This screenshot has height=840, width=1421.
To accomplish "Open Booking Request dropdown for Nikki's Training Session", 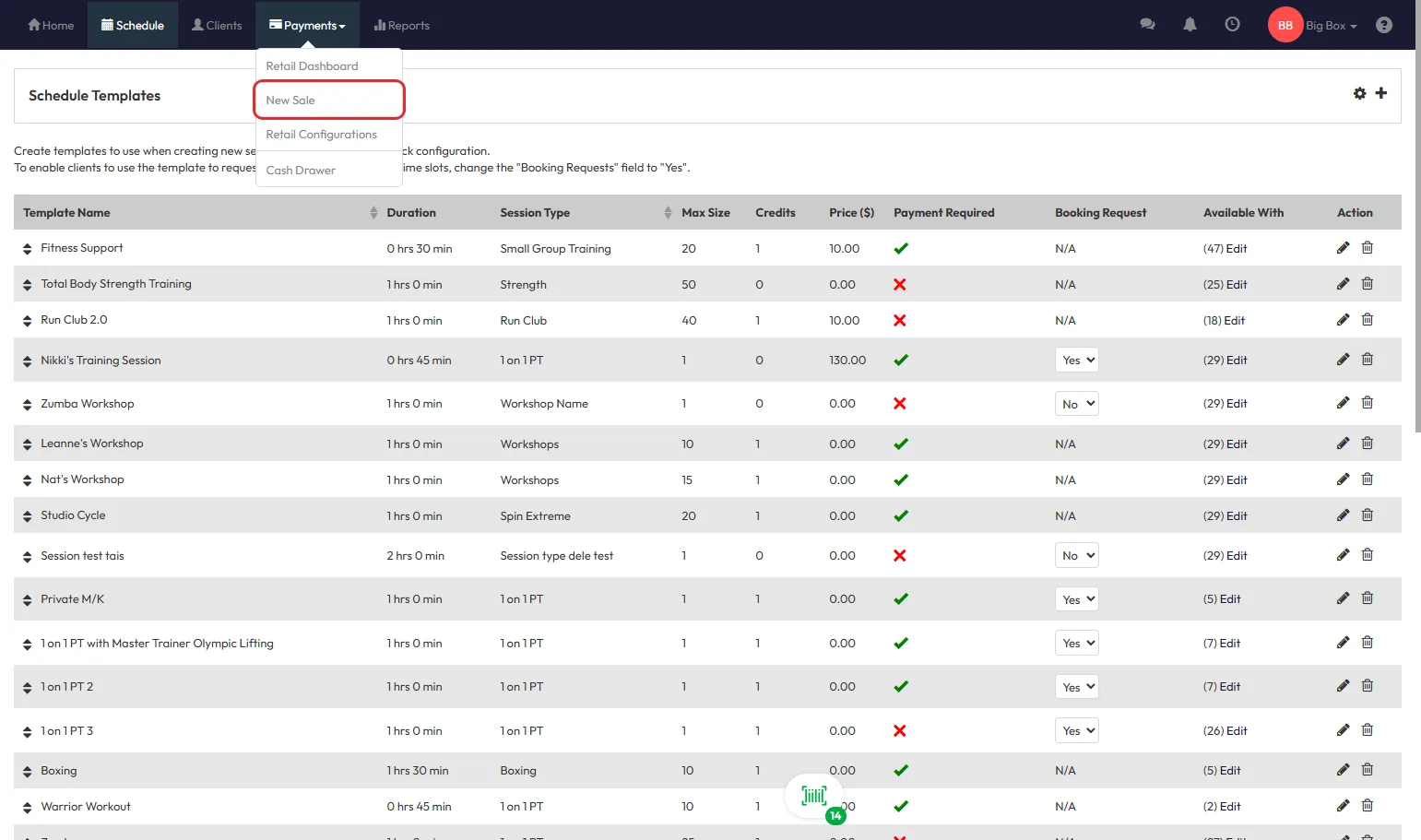I will click(1076, 361).
